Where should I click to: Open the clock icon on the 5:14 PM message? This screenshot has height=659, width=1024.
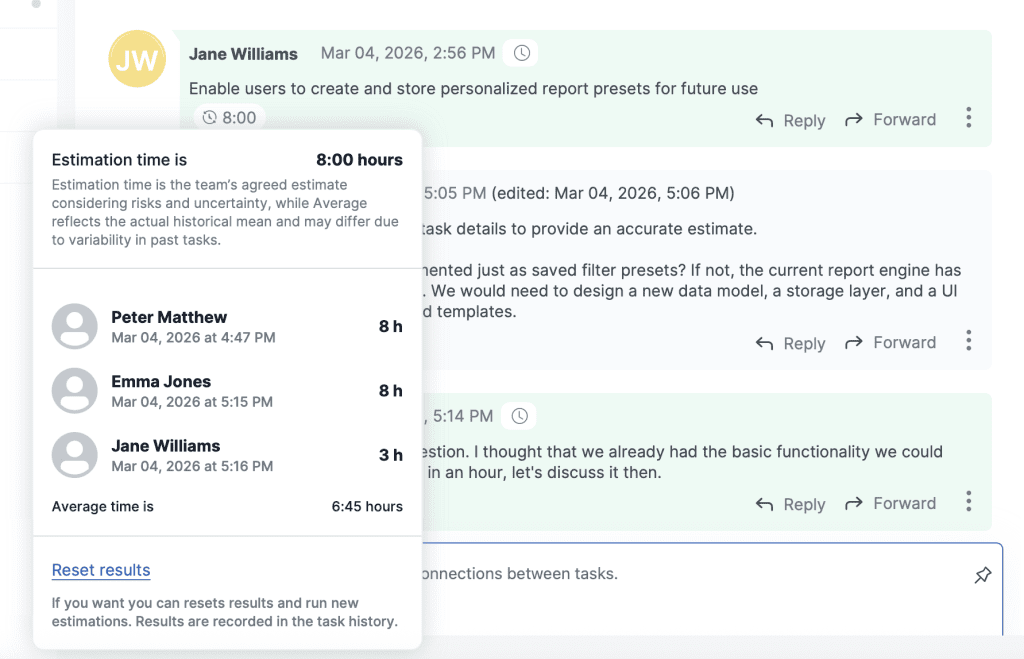pyautogui.click(x=518, y=415)
